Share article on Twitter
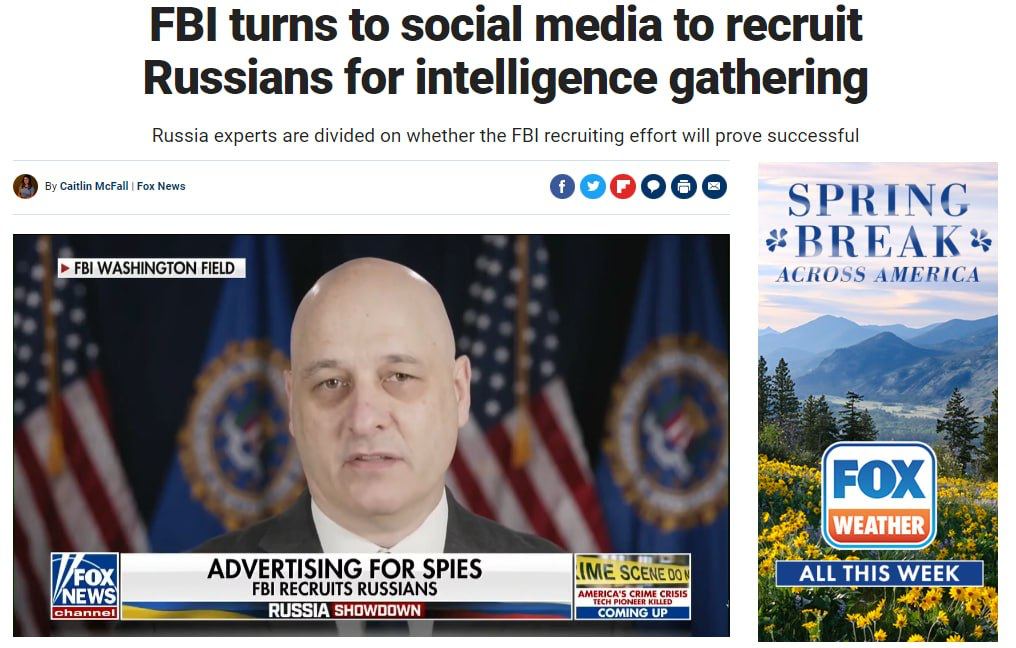The image size is (1016, 648). click(592, 187)
